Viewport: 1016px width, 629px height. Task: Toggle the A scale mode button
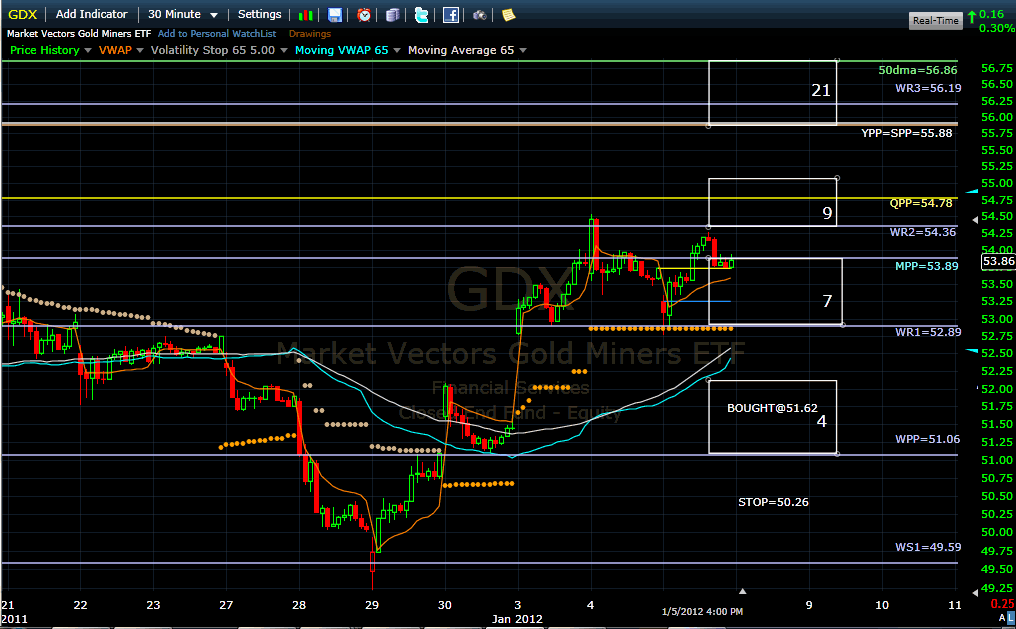[x=1002, y=618]
